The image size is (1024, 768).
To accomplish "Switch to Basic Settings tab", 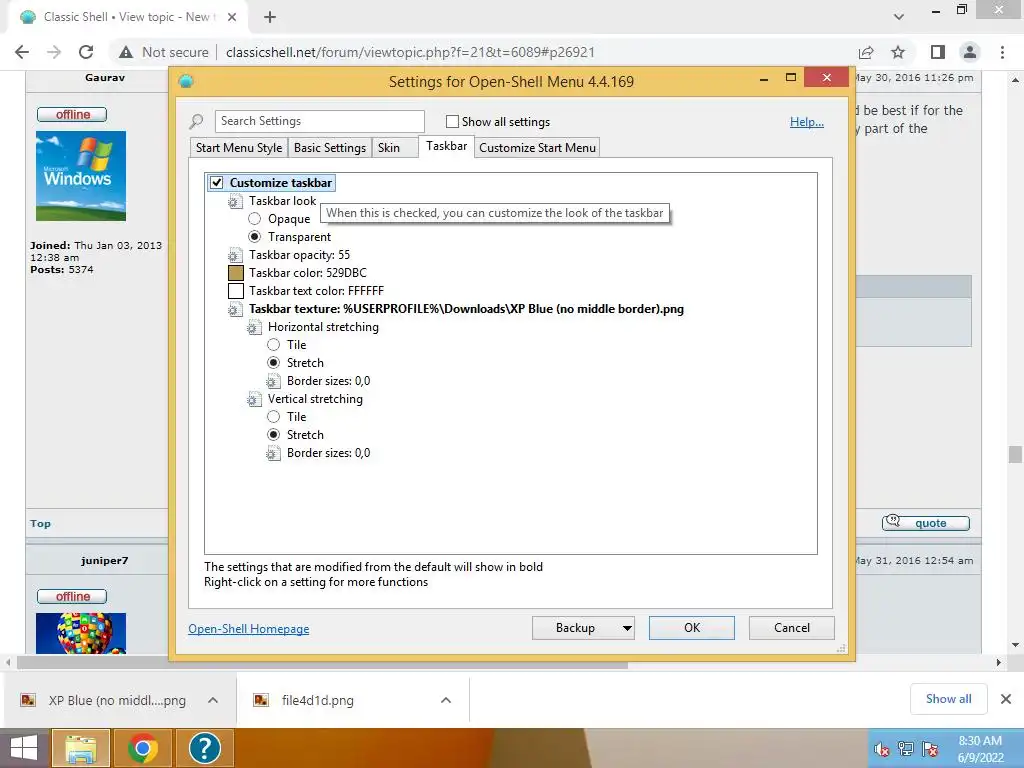I will click(x=330, y=148).
